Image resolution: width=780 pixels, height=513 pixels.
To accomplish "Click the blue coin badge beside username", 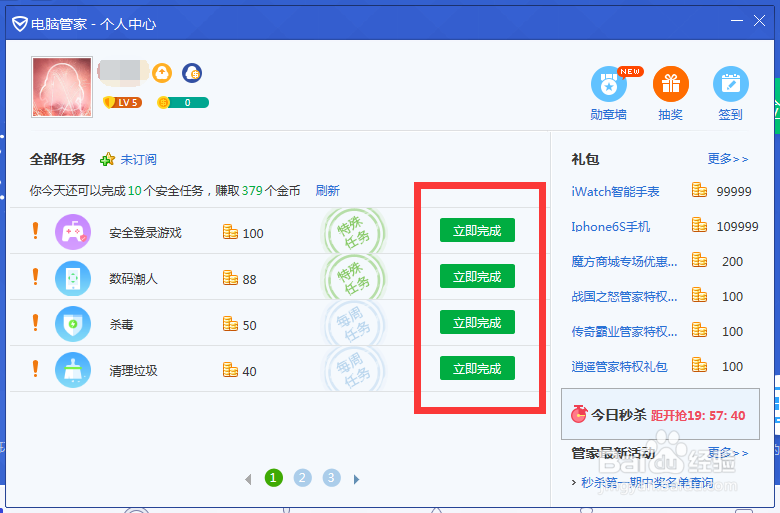I will (192, 73).
